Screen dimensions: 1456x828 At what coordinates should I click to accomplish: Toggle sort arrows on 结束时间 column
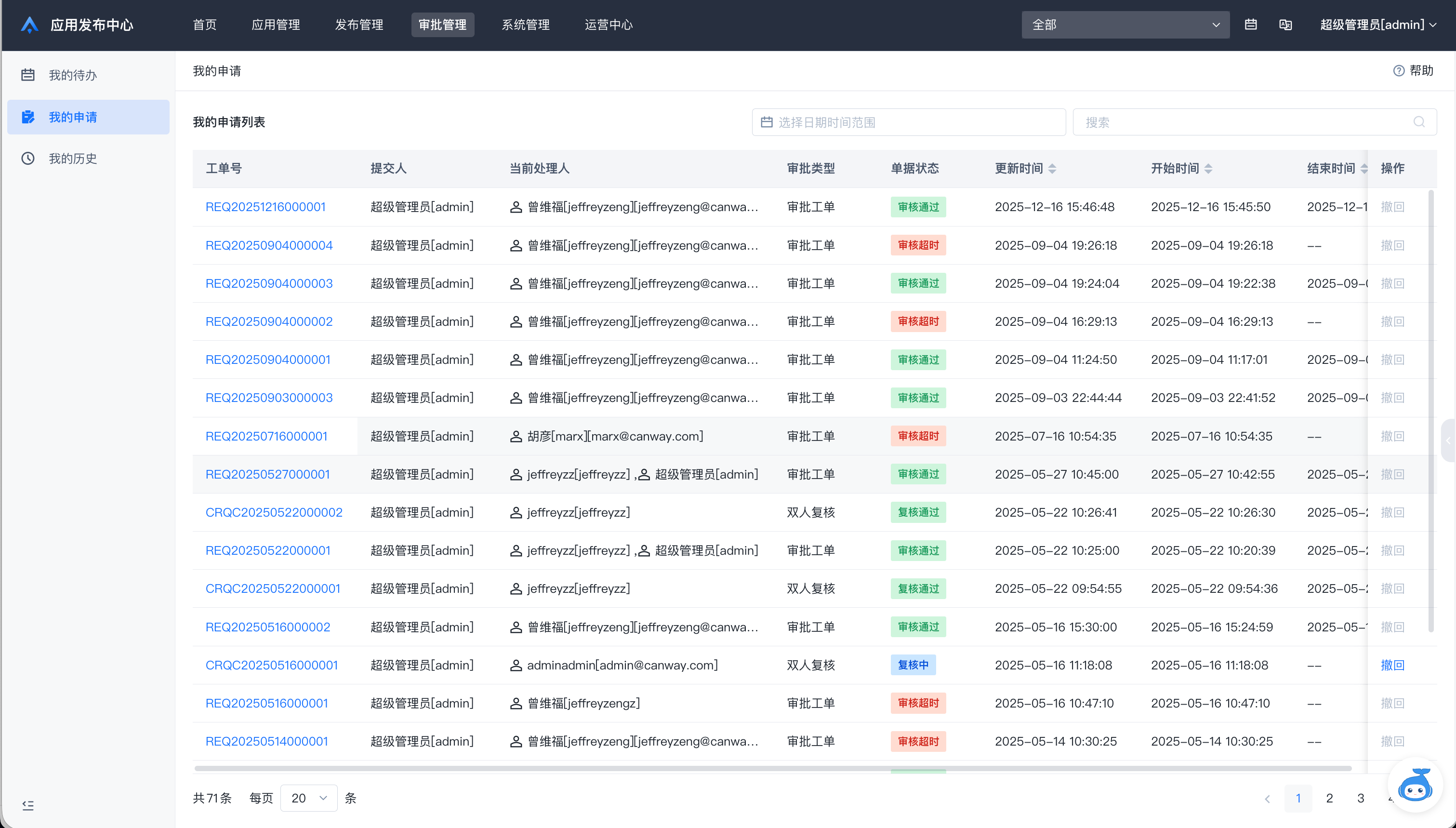(1364, 168)
